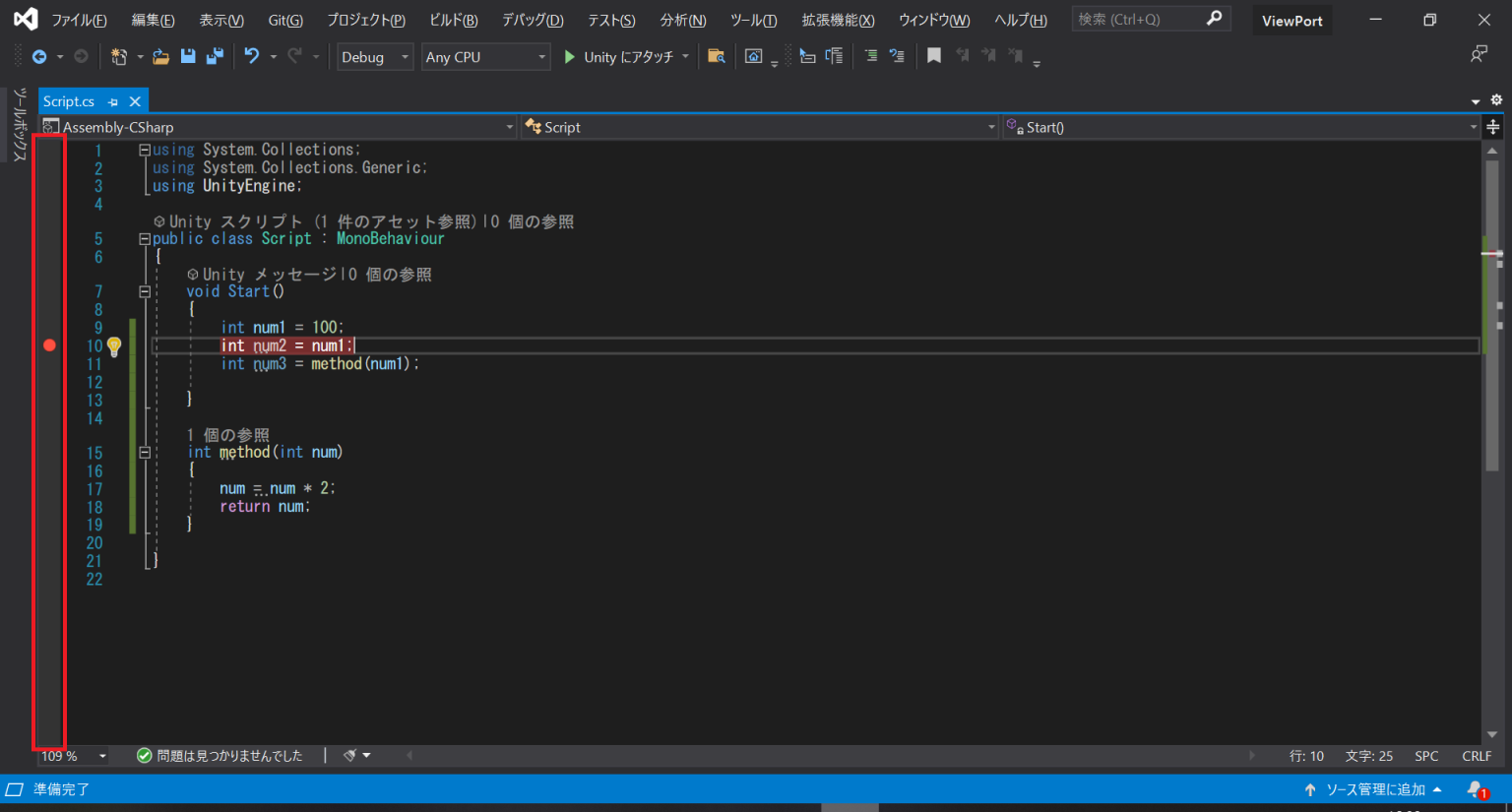This screenshot has width=1512, height=812.
Task: Open the ビルド(B) menu
Action: (453, 20)
